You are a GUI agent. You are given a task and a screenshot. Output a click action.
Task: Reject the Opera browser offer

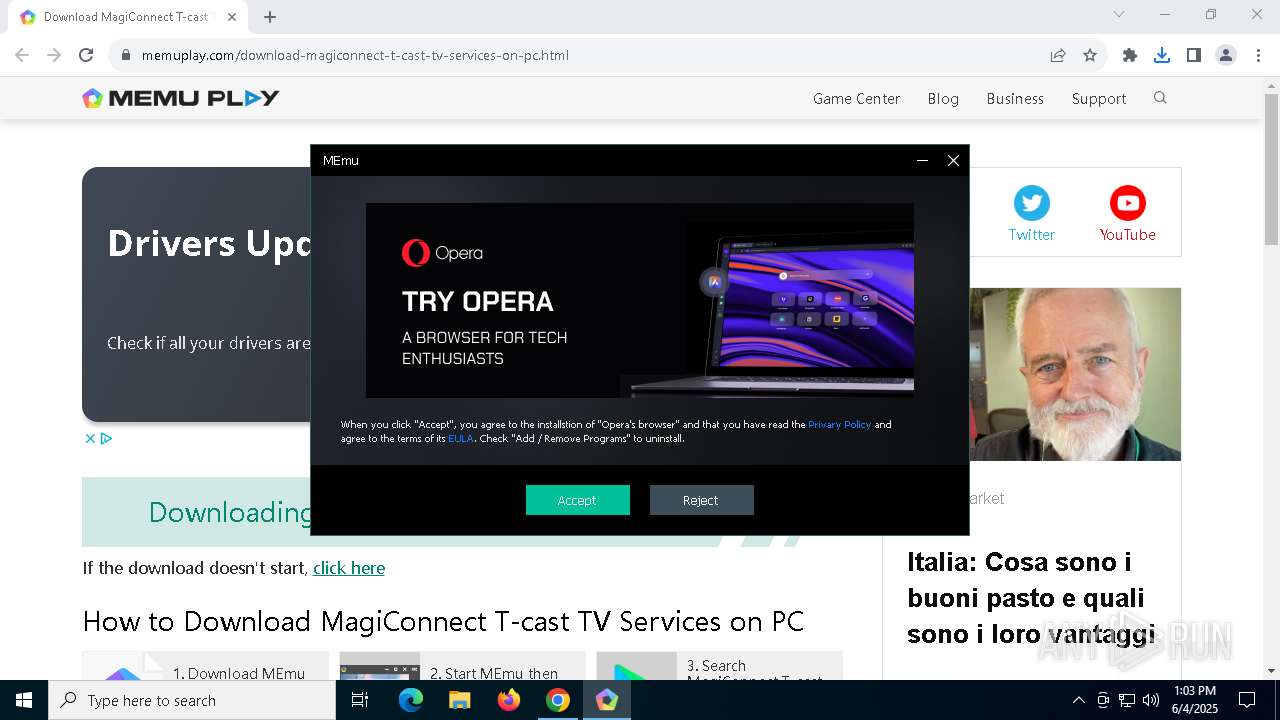[x=701, y=500]
